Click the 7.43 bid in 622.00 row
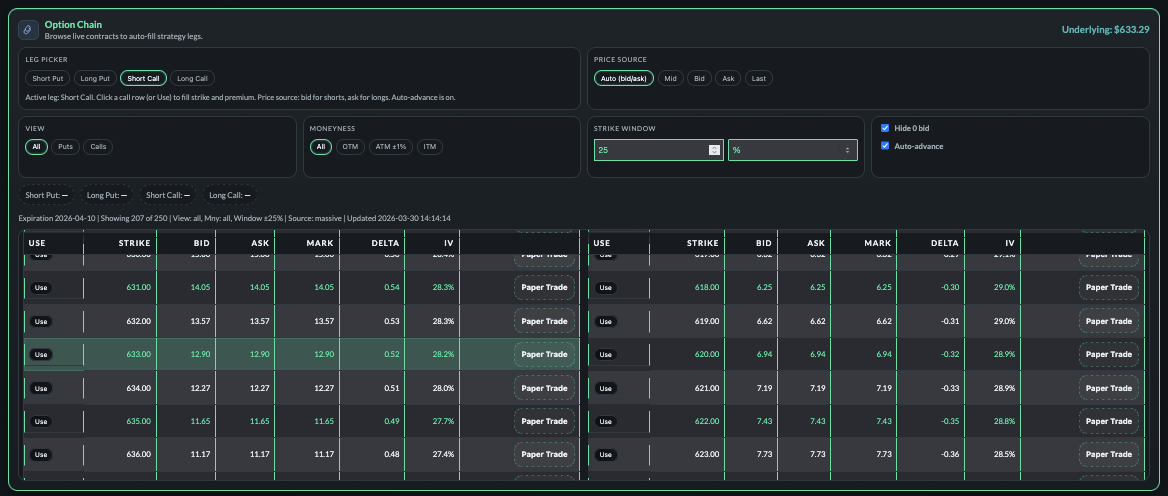This screenshot has width=1168, height=496. [x=764, y=422]
